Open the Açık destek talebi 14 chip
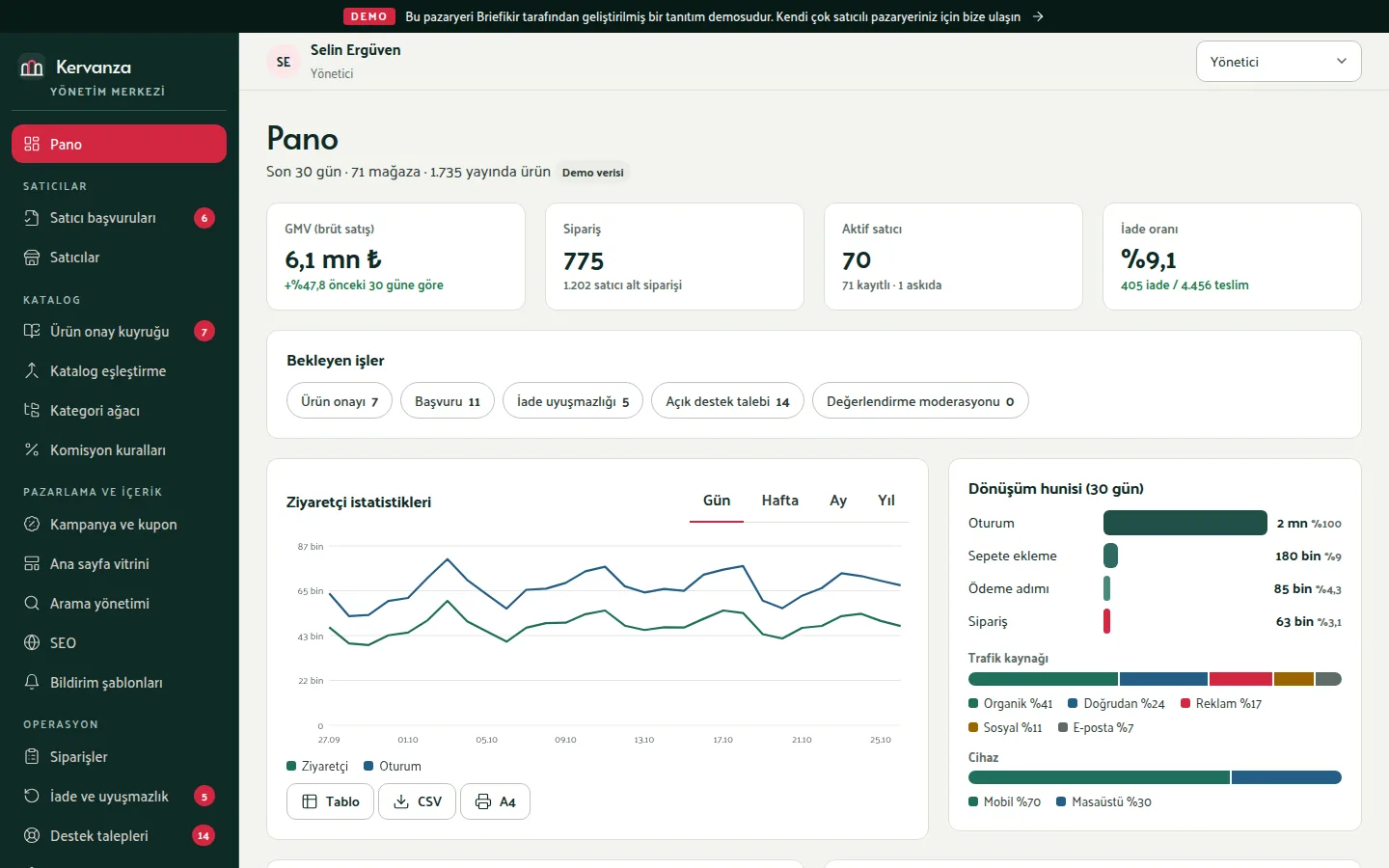This screenshot has height=868, width=1389. pos(727,401)
